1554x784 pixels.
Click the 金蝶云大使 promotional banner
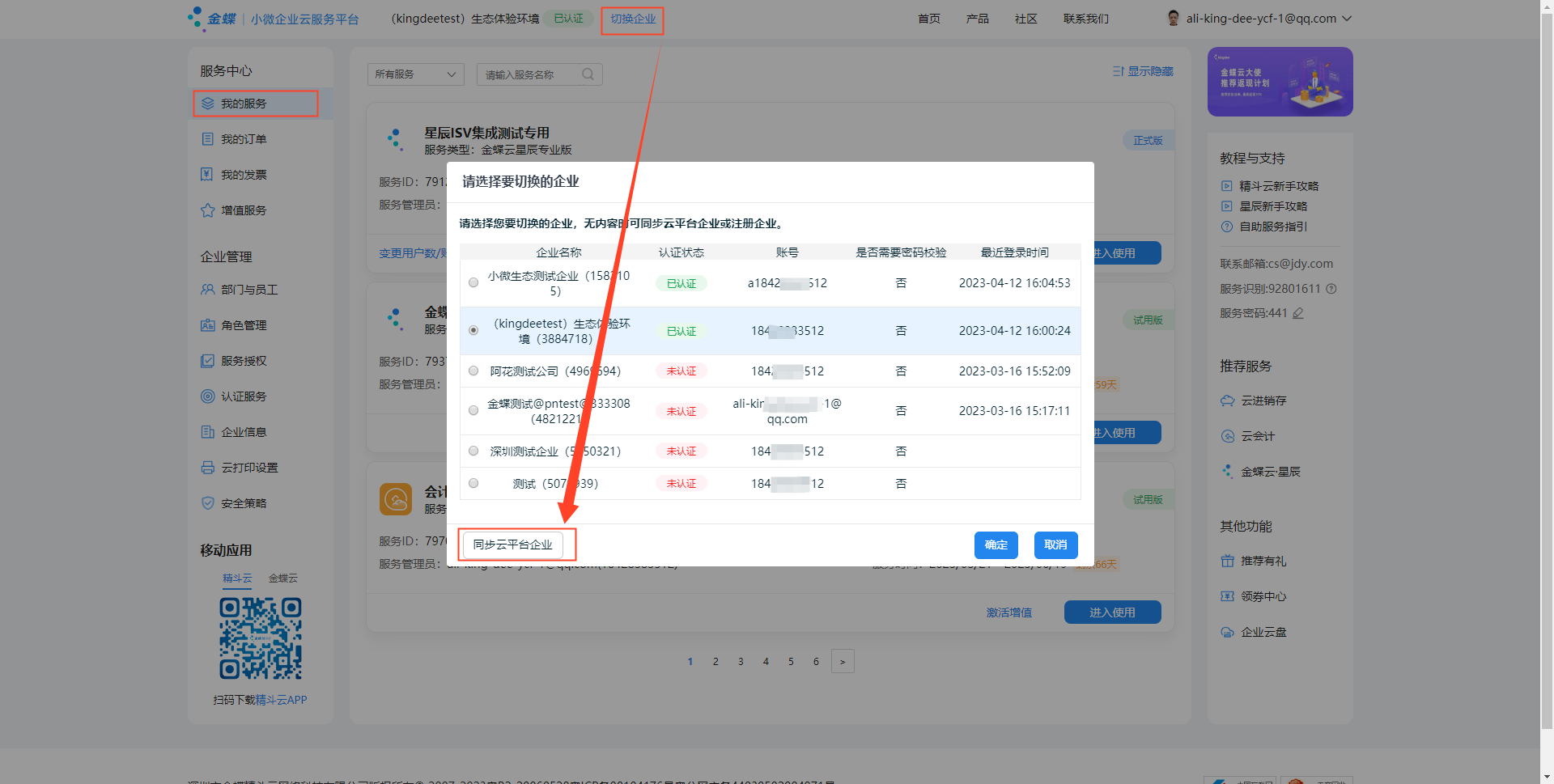click(1280, 82)
